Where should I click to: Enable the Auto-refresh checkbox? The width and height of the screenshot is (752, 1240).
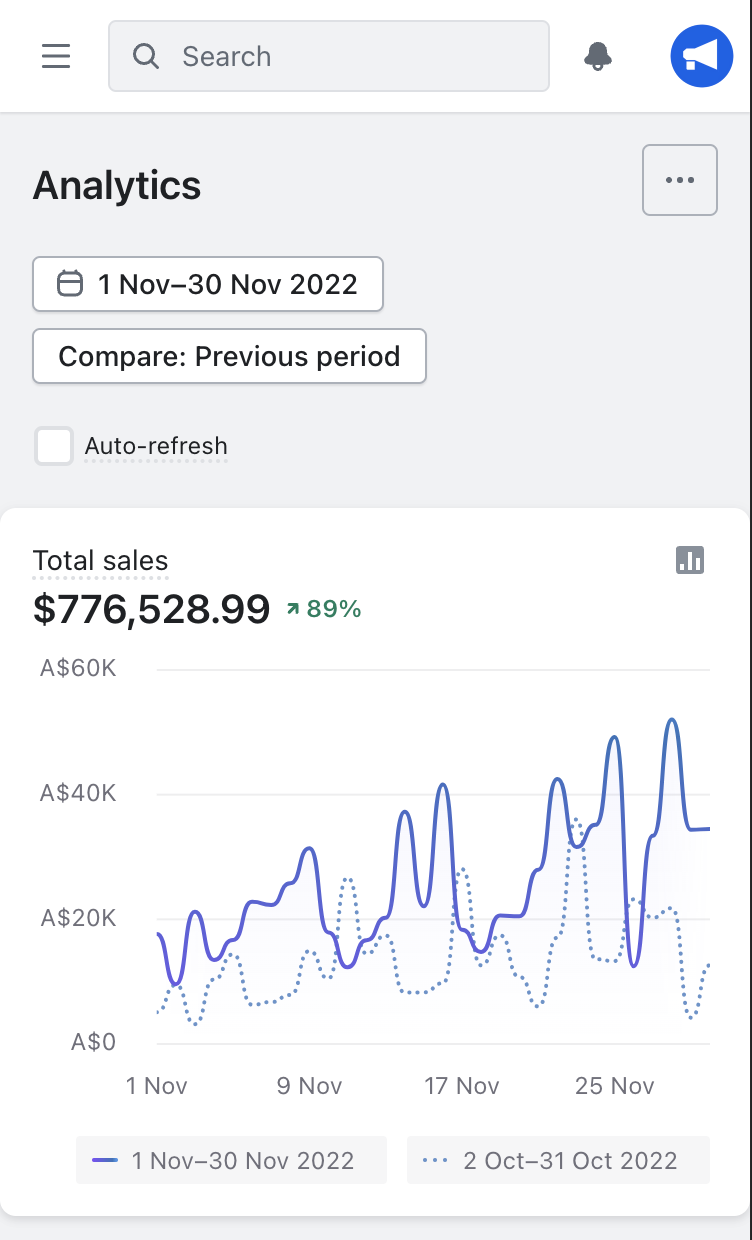point(54,446)
